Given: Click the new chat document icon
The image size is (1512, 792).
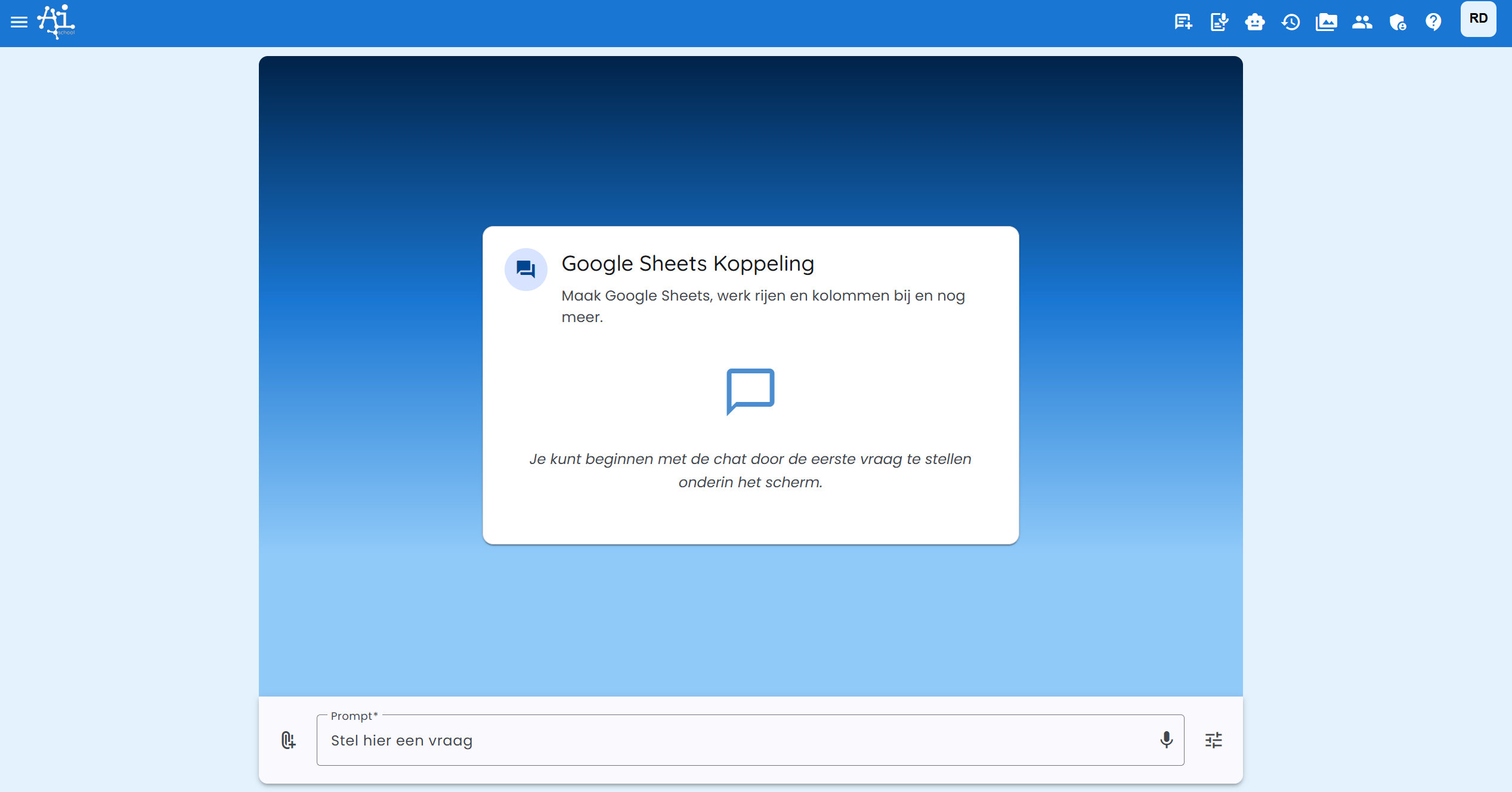Looking at the screenshot, I should [1183, 22].
